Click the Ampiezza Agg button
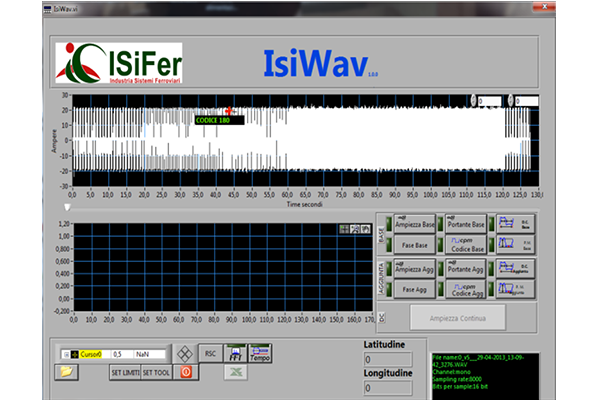 414,269
